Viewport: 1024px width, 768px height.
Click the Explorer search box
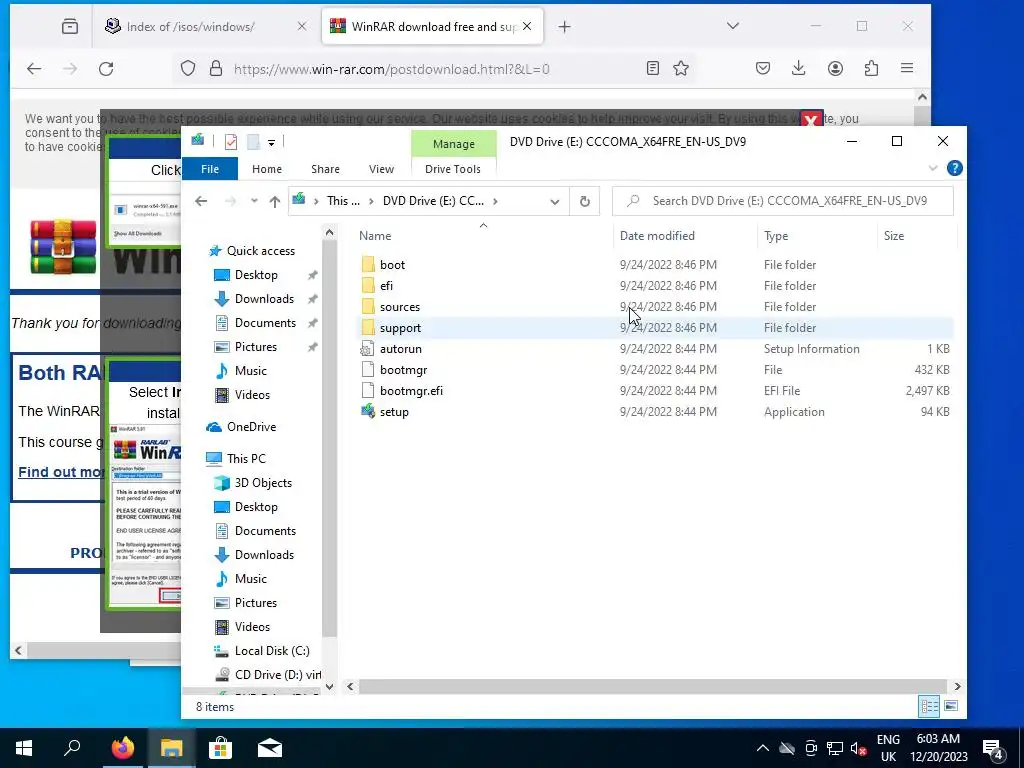782,201
